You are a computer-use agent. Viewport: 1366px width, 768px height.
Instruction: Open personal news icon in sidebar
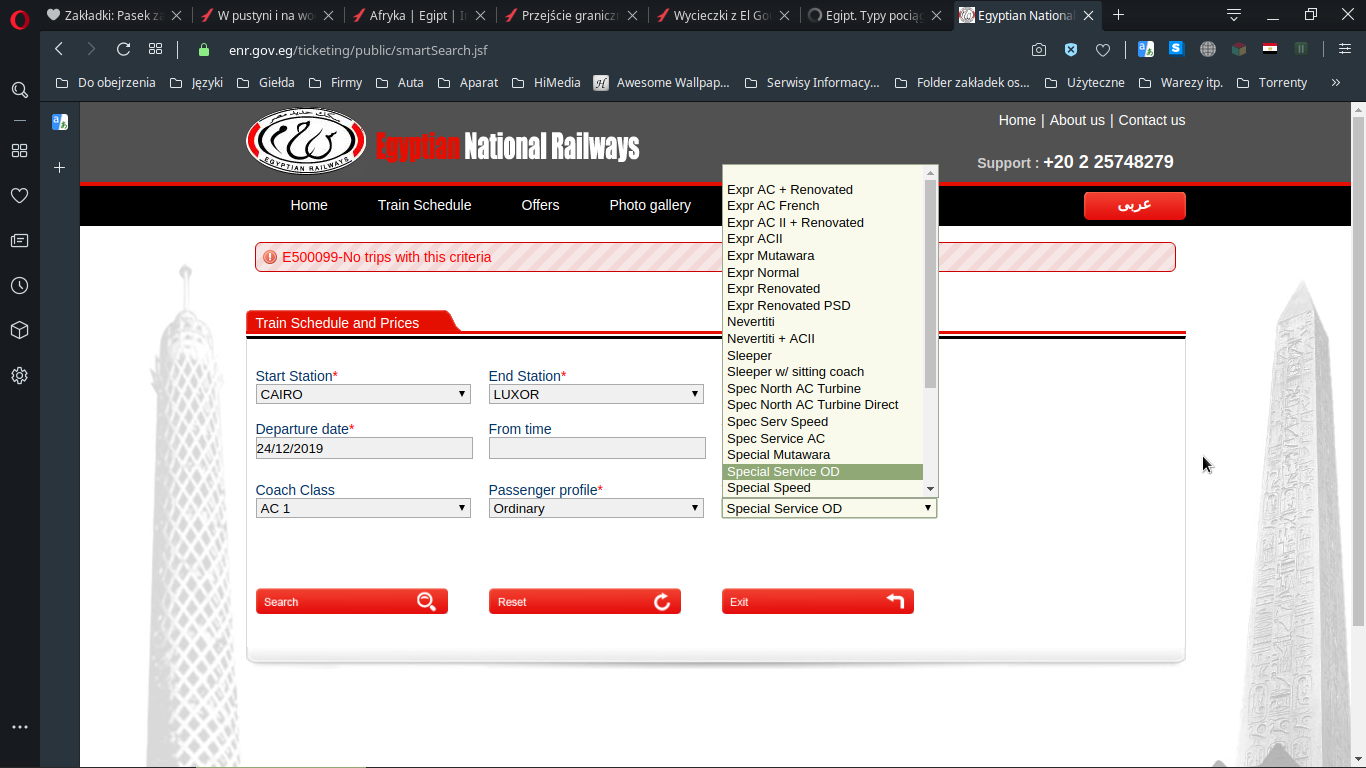[x=19, y=240]
